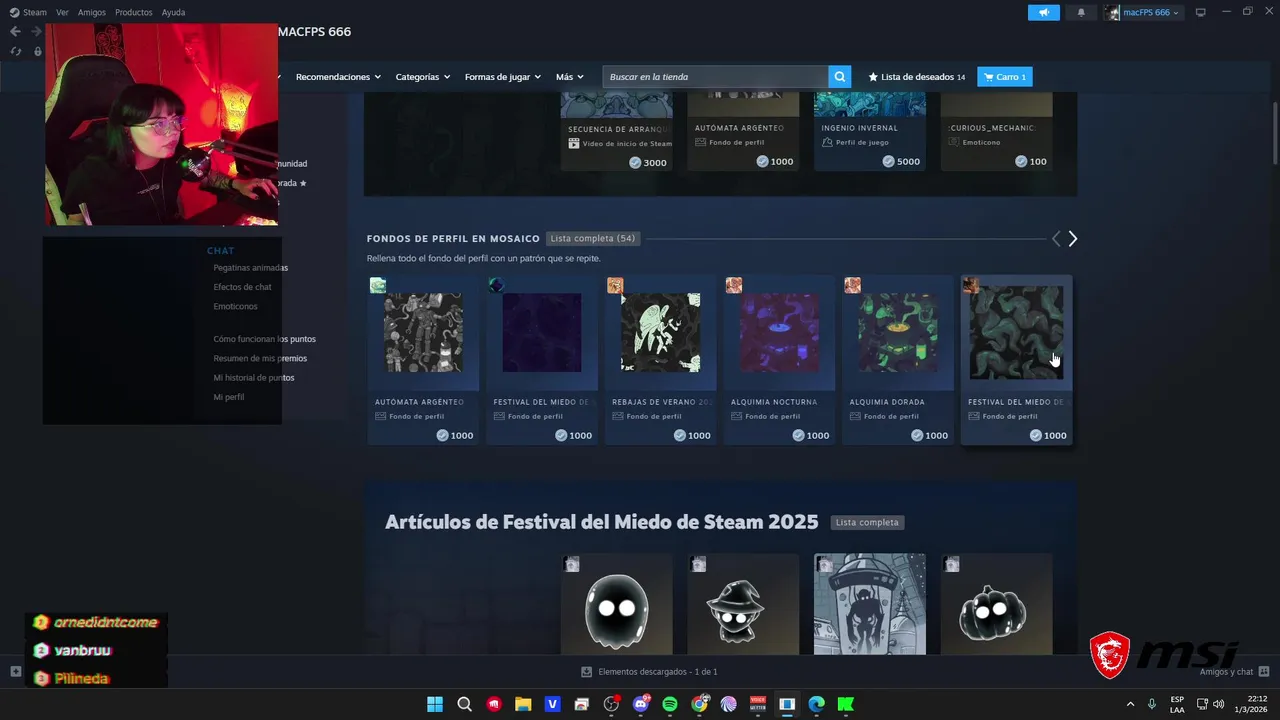Open the Productos menu

pyautogui.click(x=134, y=12)
